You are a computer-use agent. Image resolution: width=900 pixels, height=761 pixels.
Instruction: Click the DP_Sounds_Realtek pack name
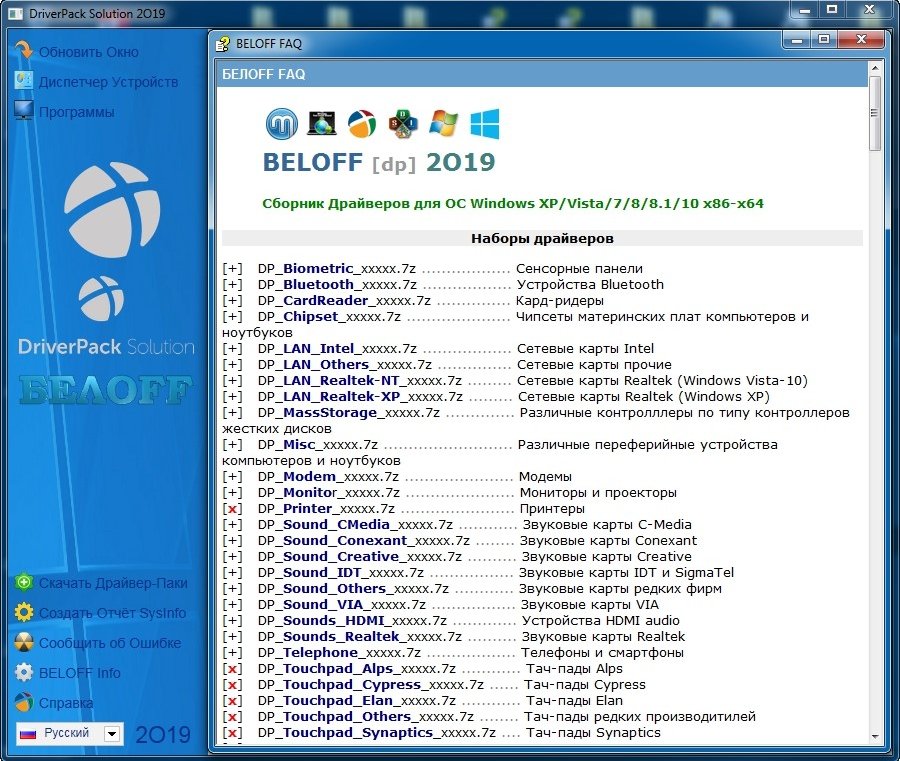[x=360, y=637]
